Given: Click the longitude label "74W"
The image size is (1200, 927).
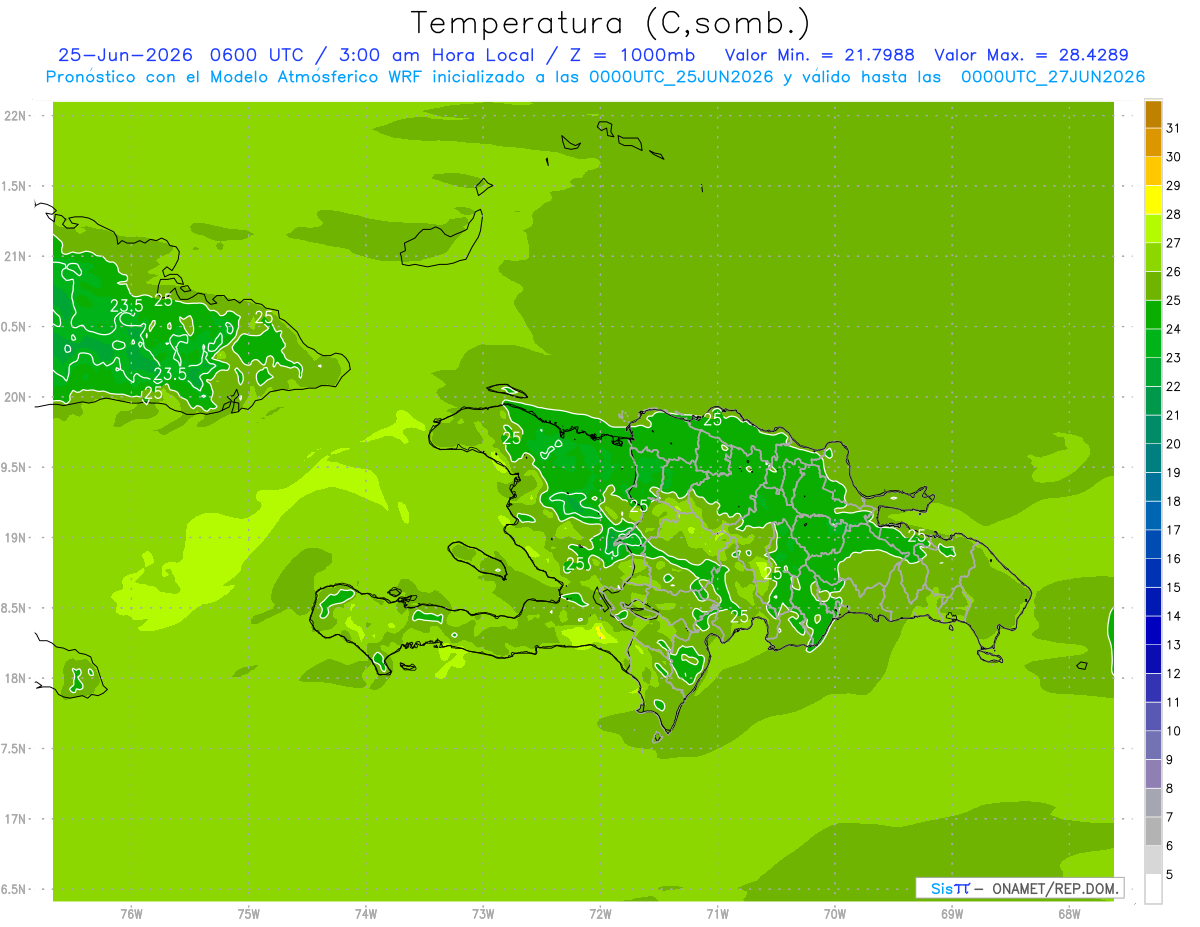Looking at the screenshot, I should pyautogui.click(x=366, y=913).
